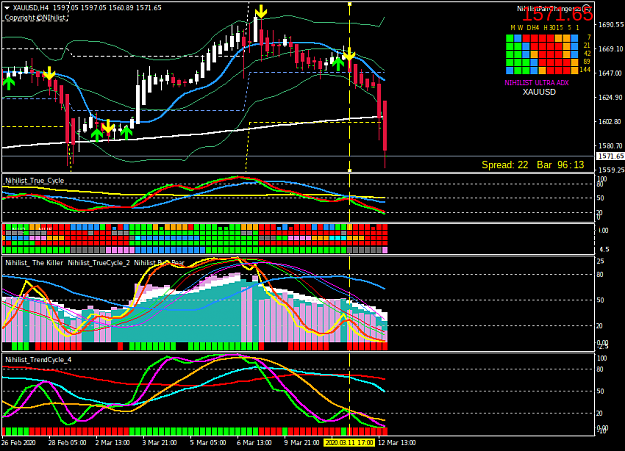Click the green cell for monthly period 7
The width and height of the screenshot is (625, 451).
(510, 38)
